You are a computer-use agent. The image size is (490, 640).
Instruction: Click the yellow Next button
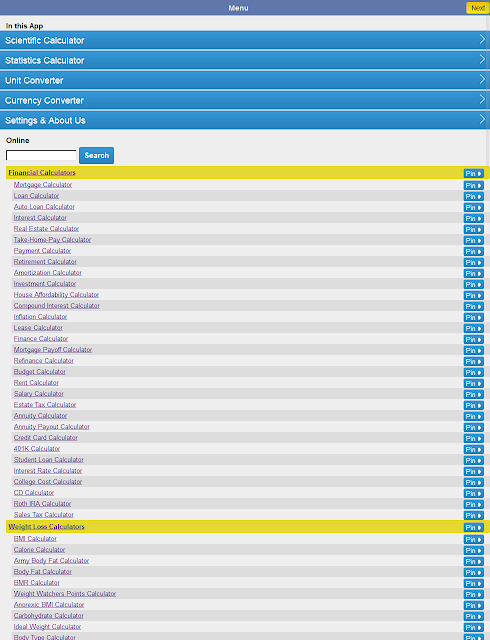[477, 8]
